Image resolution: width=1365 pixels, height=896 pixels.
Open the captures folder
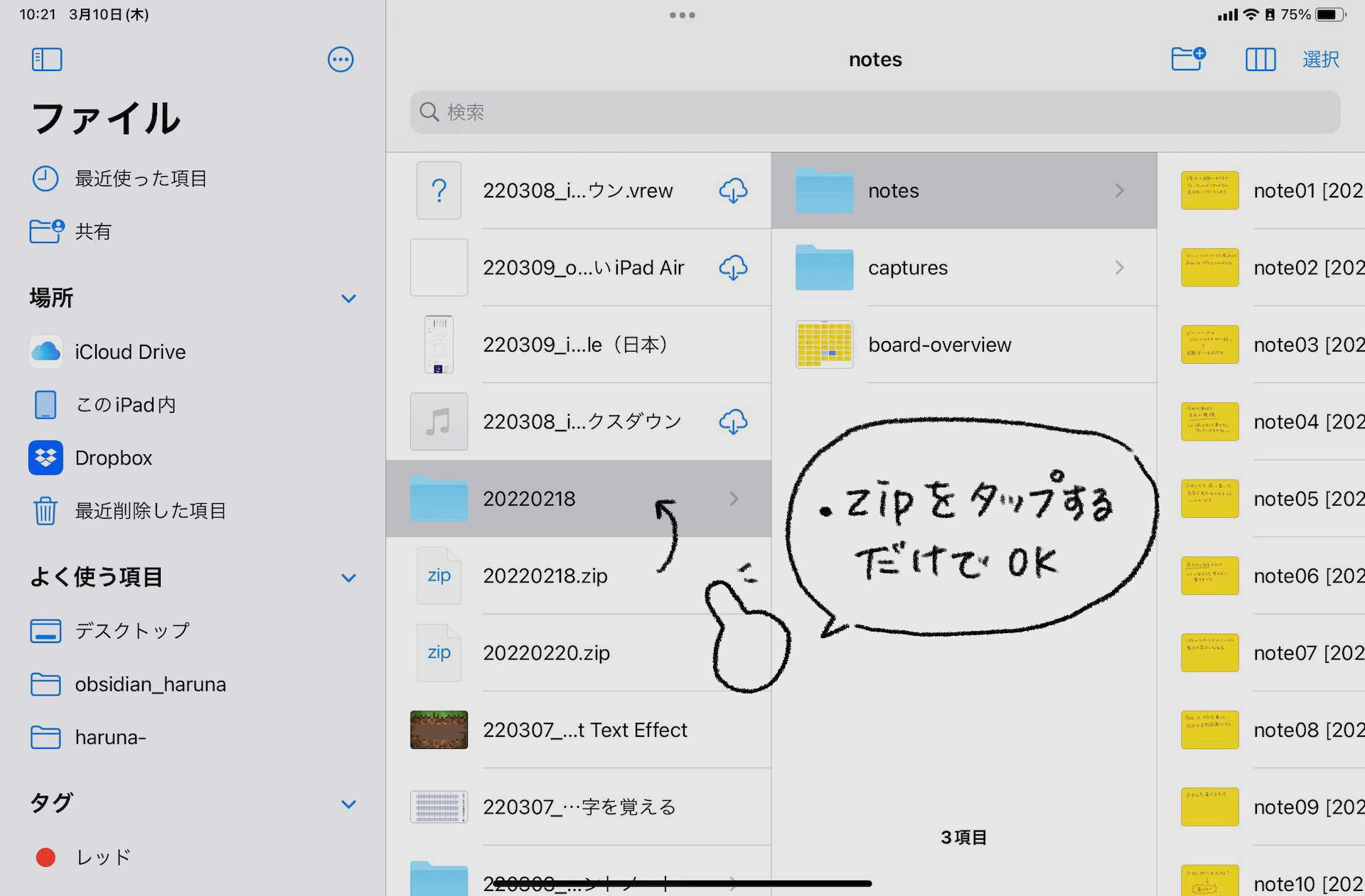[964, 268]
